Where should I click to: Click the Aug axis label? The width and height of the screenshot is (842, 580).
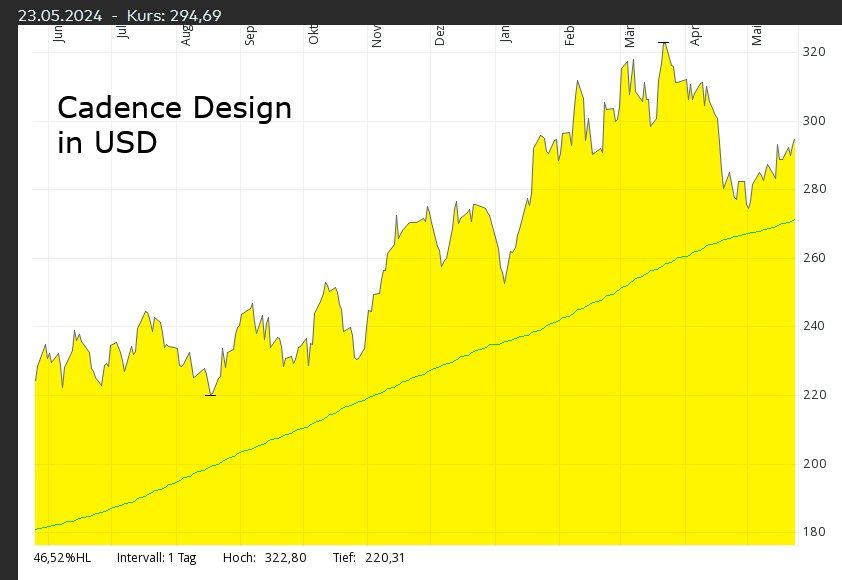point(185,33)
